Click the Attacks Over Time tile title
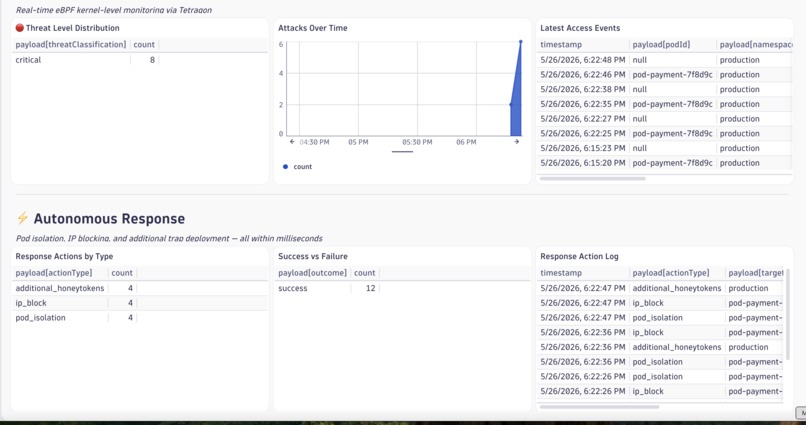 pyautogui.click(x=313, y=28)
